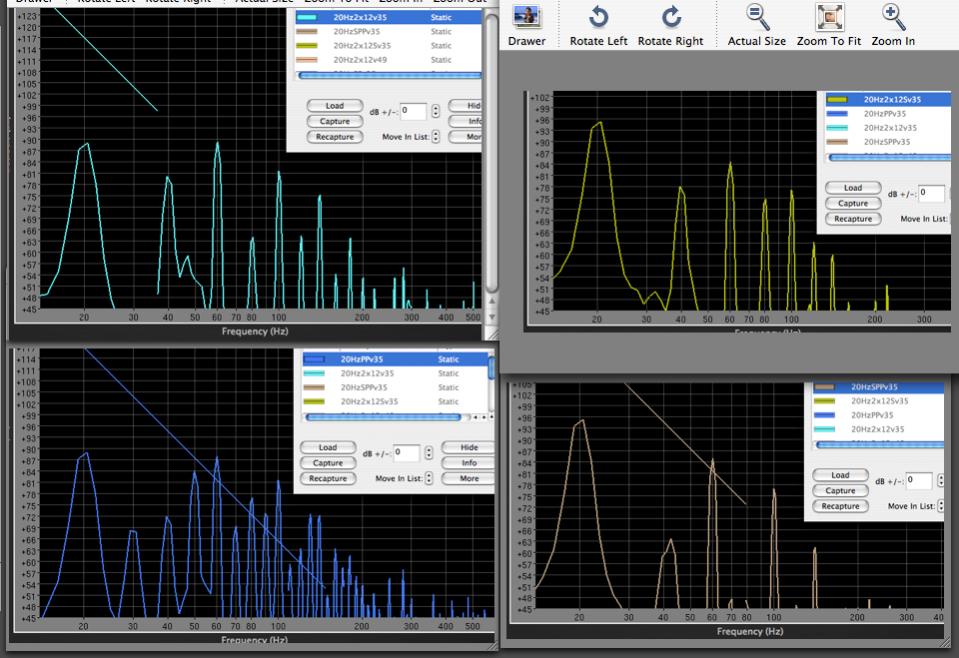Click Load in the blue plot panel
959x658 pixels.
[x=328, y=448]
